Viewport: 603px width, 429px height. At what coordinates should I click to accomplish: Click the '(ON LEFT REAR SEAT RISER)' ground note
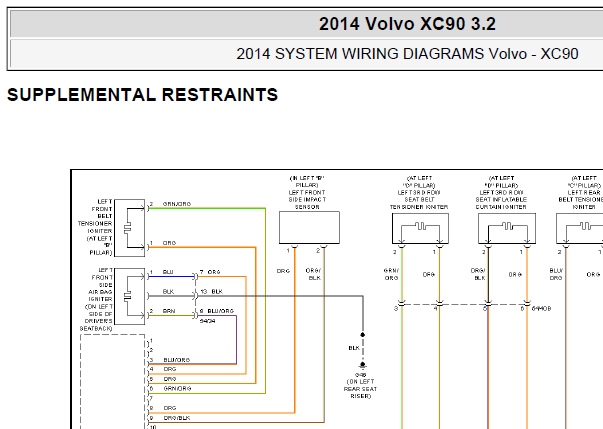(x=360, y=389)
